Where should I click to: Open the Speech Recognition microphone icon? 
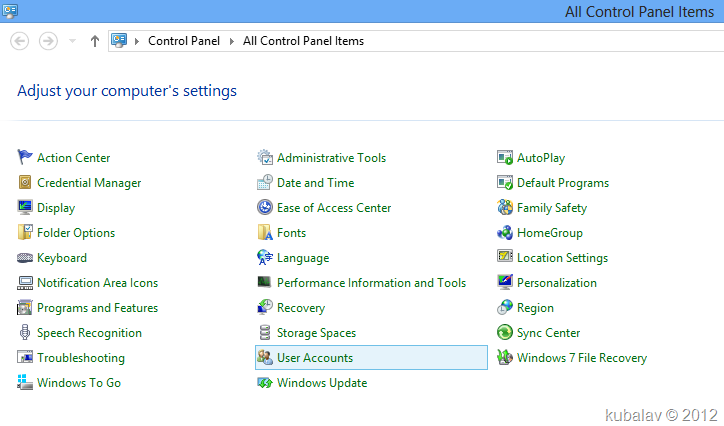25,332
